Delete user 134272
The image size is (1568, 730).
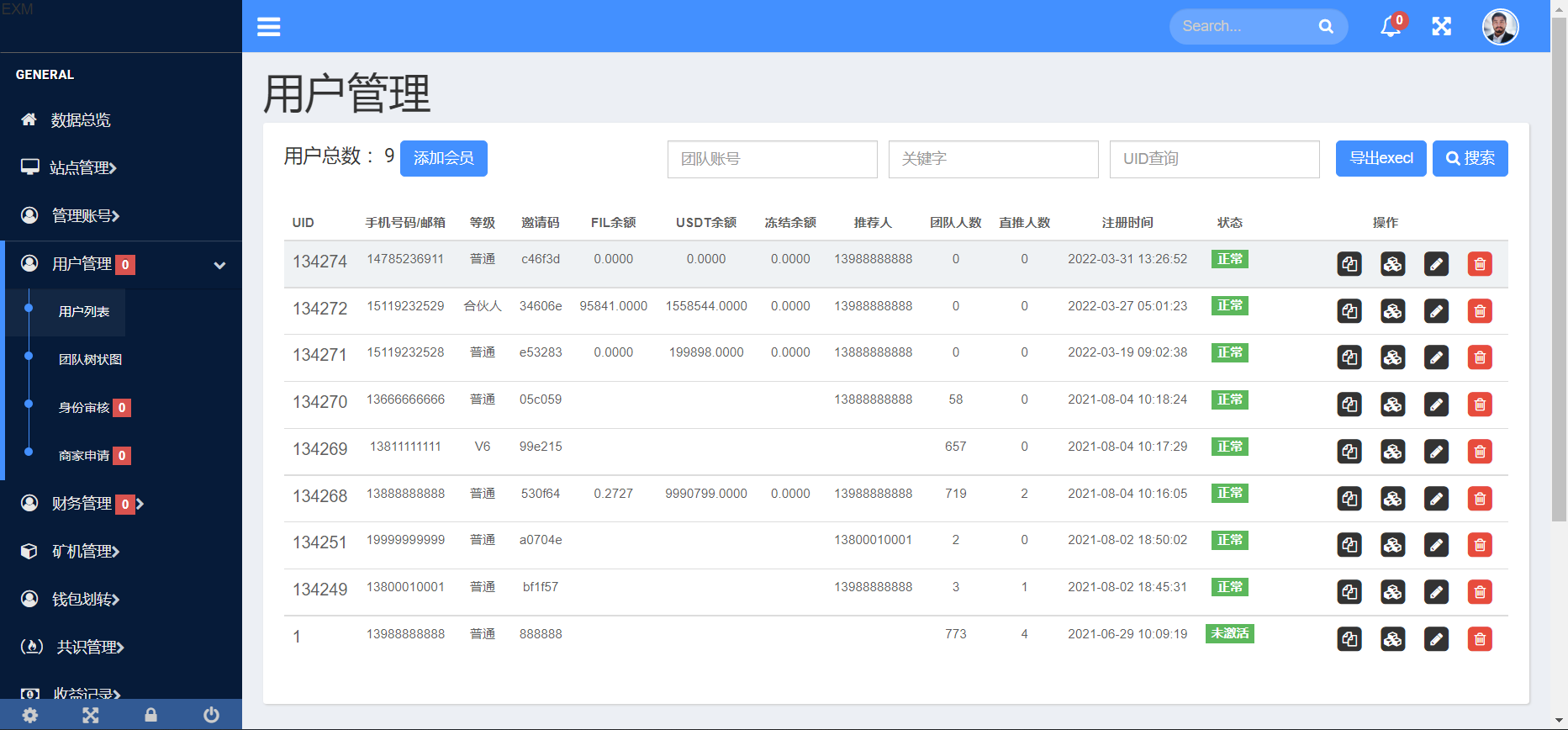pos(1480,311)
